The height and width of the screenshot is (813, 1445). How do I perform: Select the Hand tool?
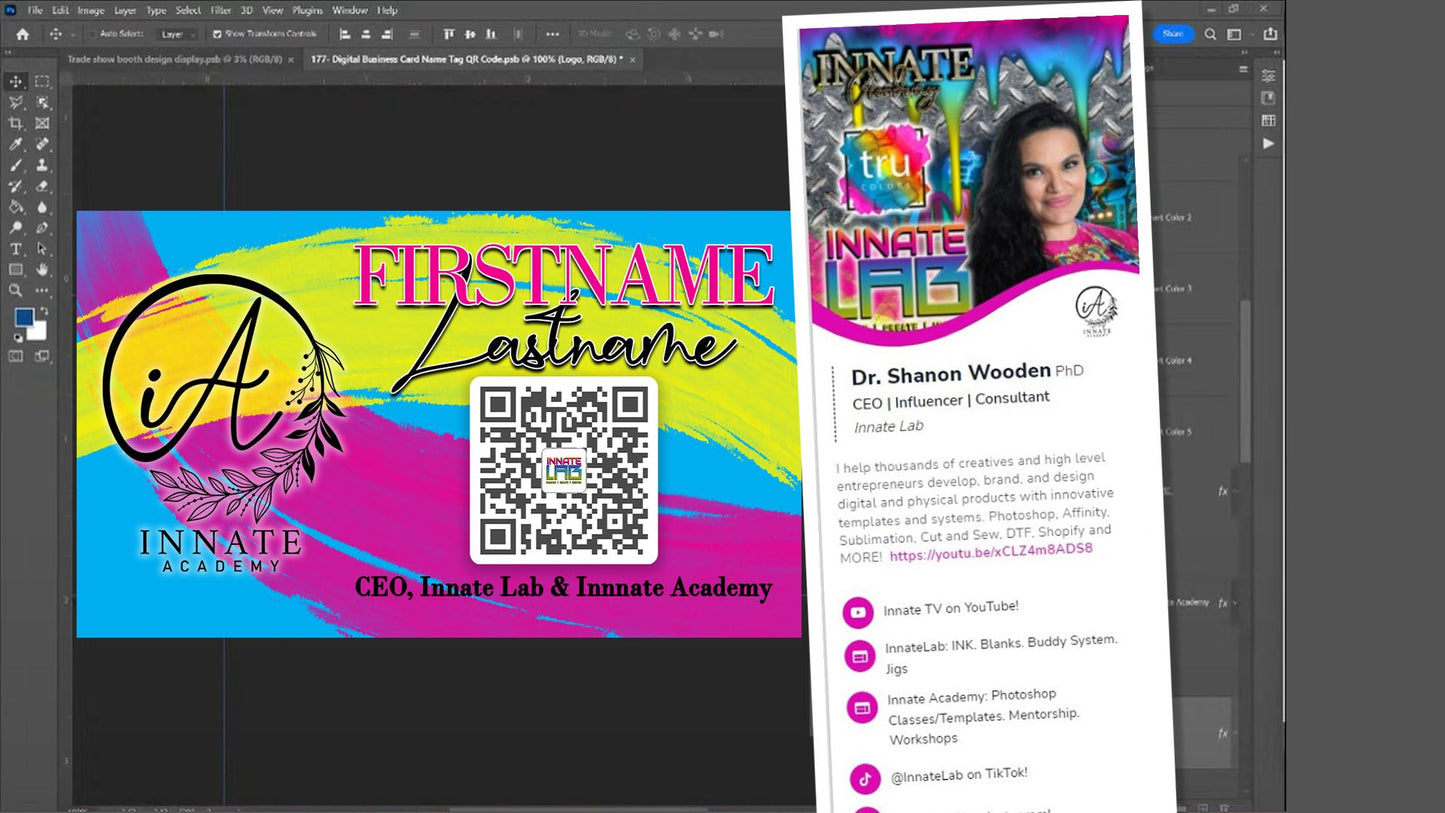click(42, 270)
